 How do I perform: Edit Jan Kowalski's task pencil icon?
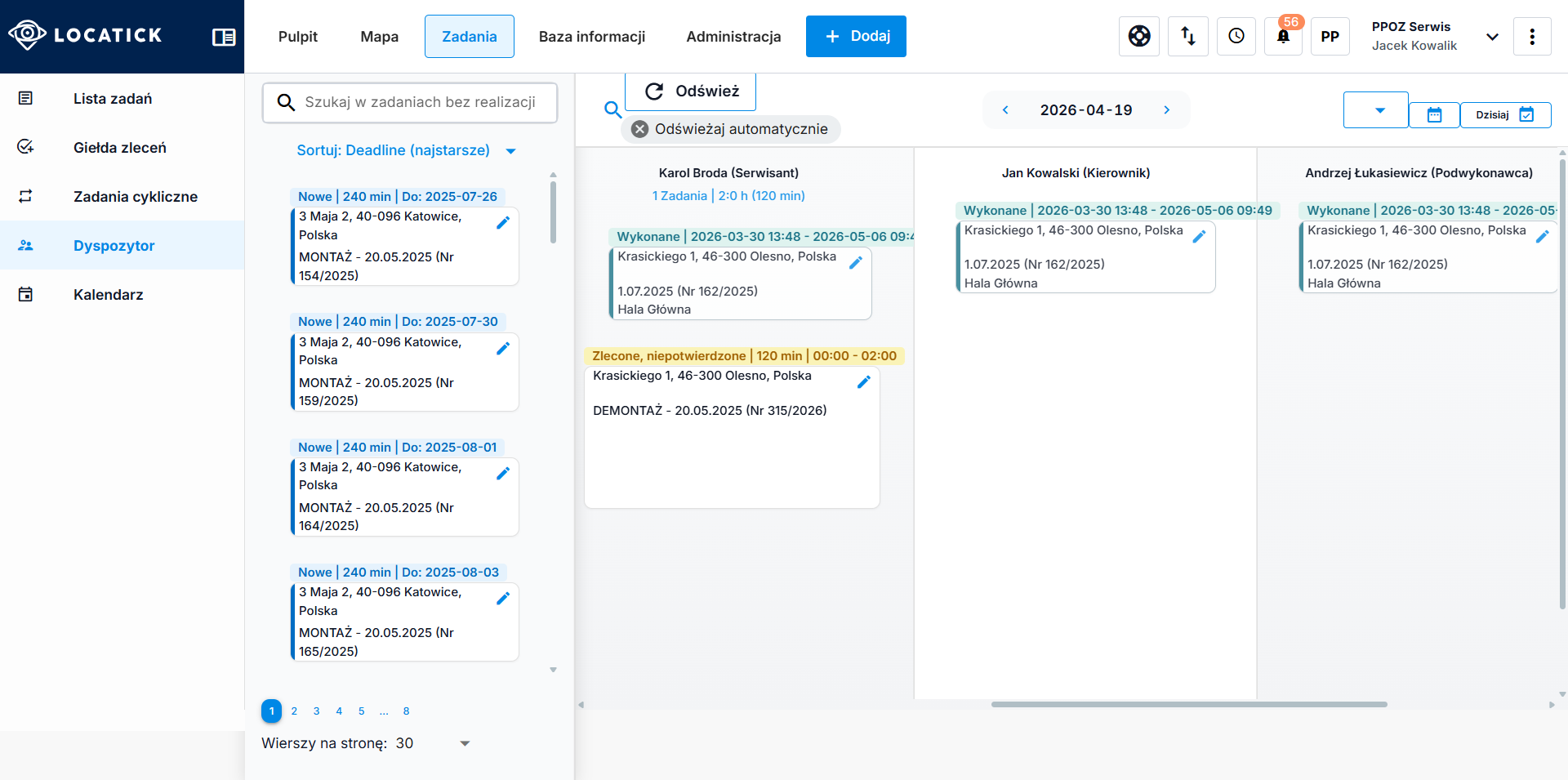pos(1199,236)
